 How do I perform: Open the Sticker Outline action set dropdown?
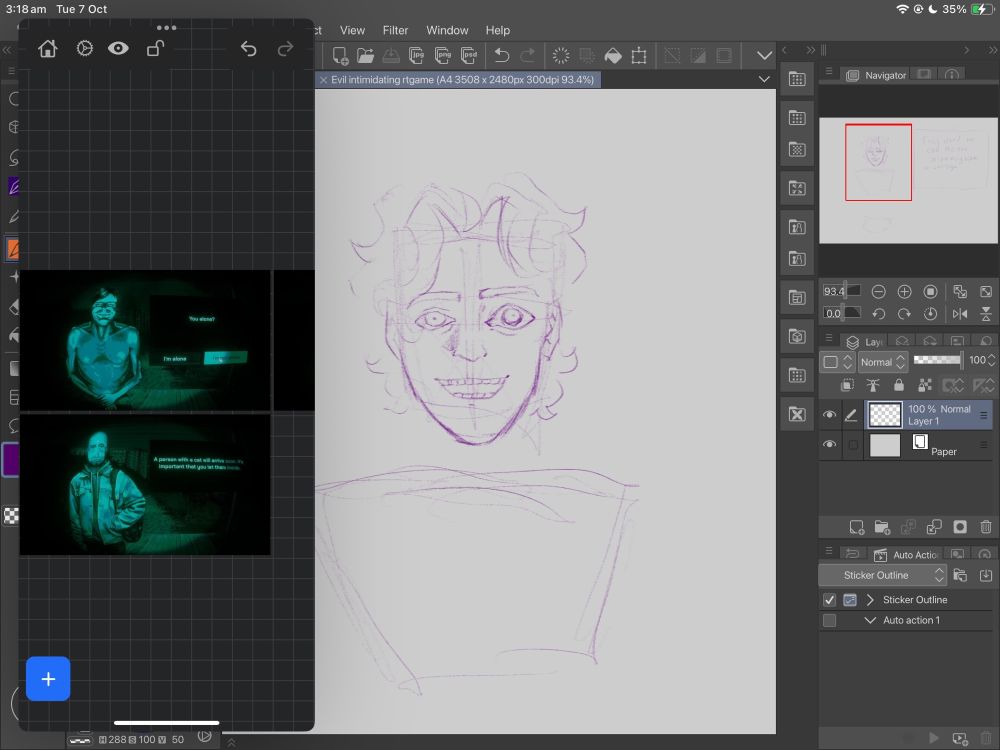coord(882,575)
